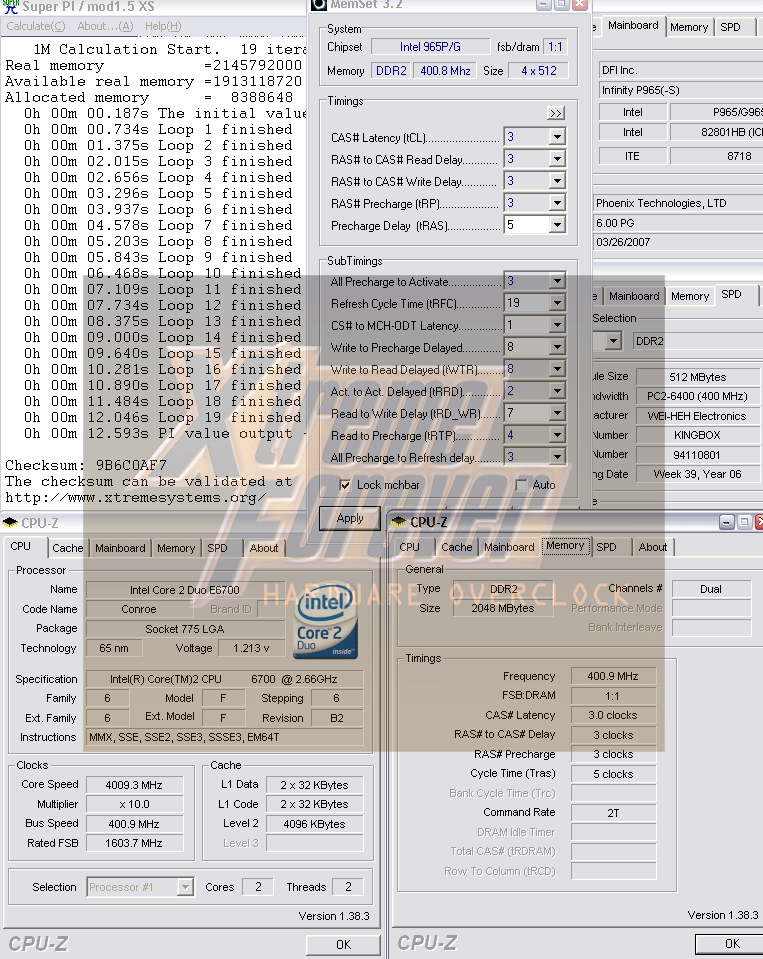Open the Write to Precharge Delayed dropdown
763x959 pixels.
tap(557, 347)
